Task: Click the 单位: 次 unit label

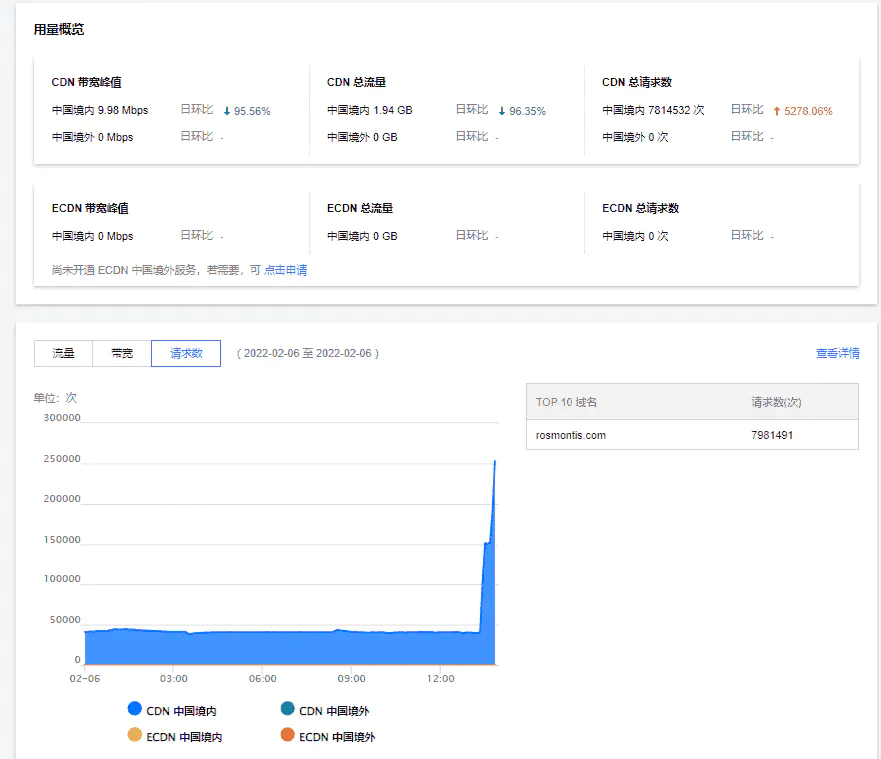Action: (x=55, y=398)
